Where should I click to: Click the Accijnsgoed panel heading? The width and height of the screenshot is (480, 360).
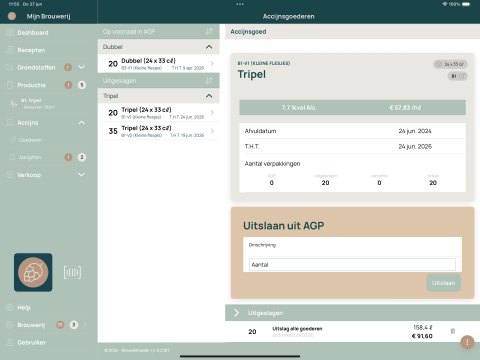click(248, 32)
